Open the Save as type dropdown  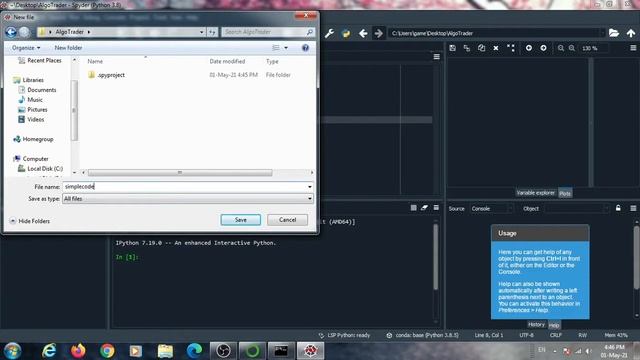(x=188, y=199)
